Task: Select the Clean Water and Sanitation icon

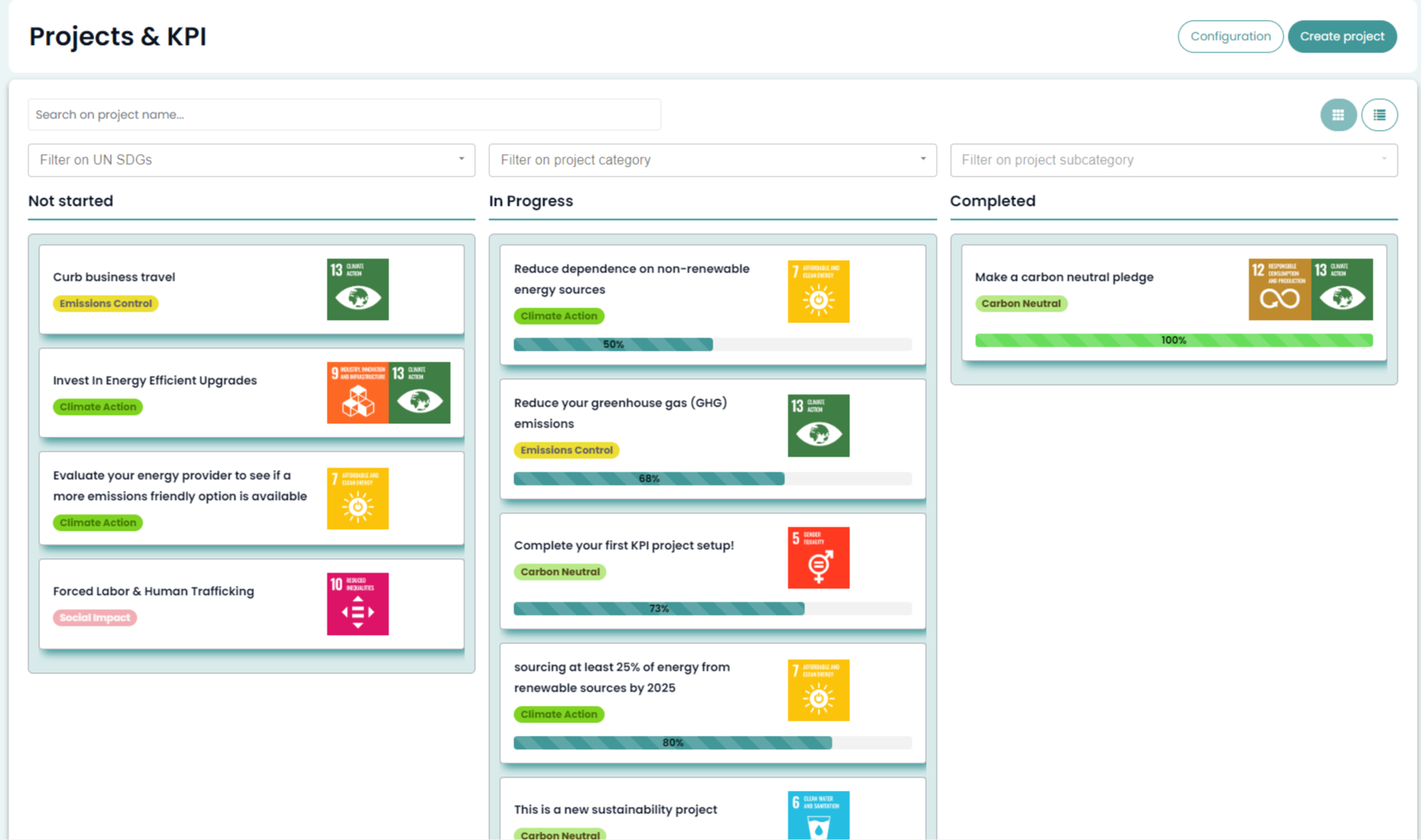Action: 818,815
